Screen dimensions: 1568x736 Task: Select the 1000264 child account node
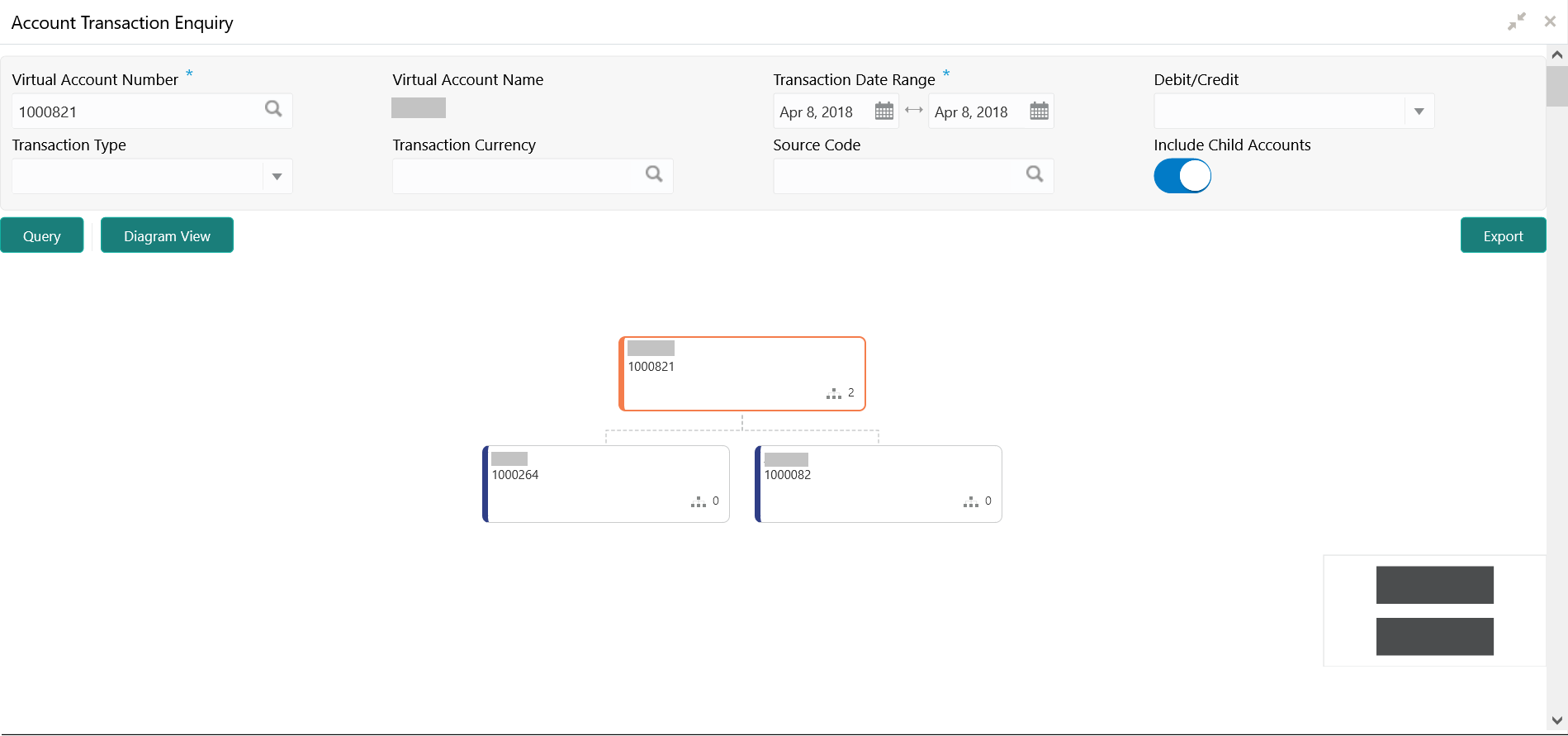point(606,484)
